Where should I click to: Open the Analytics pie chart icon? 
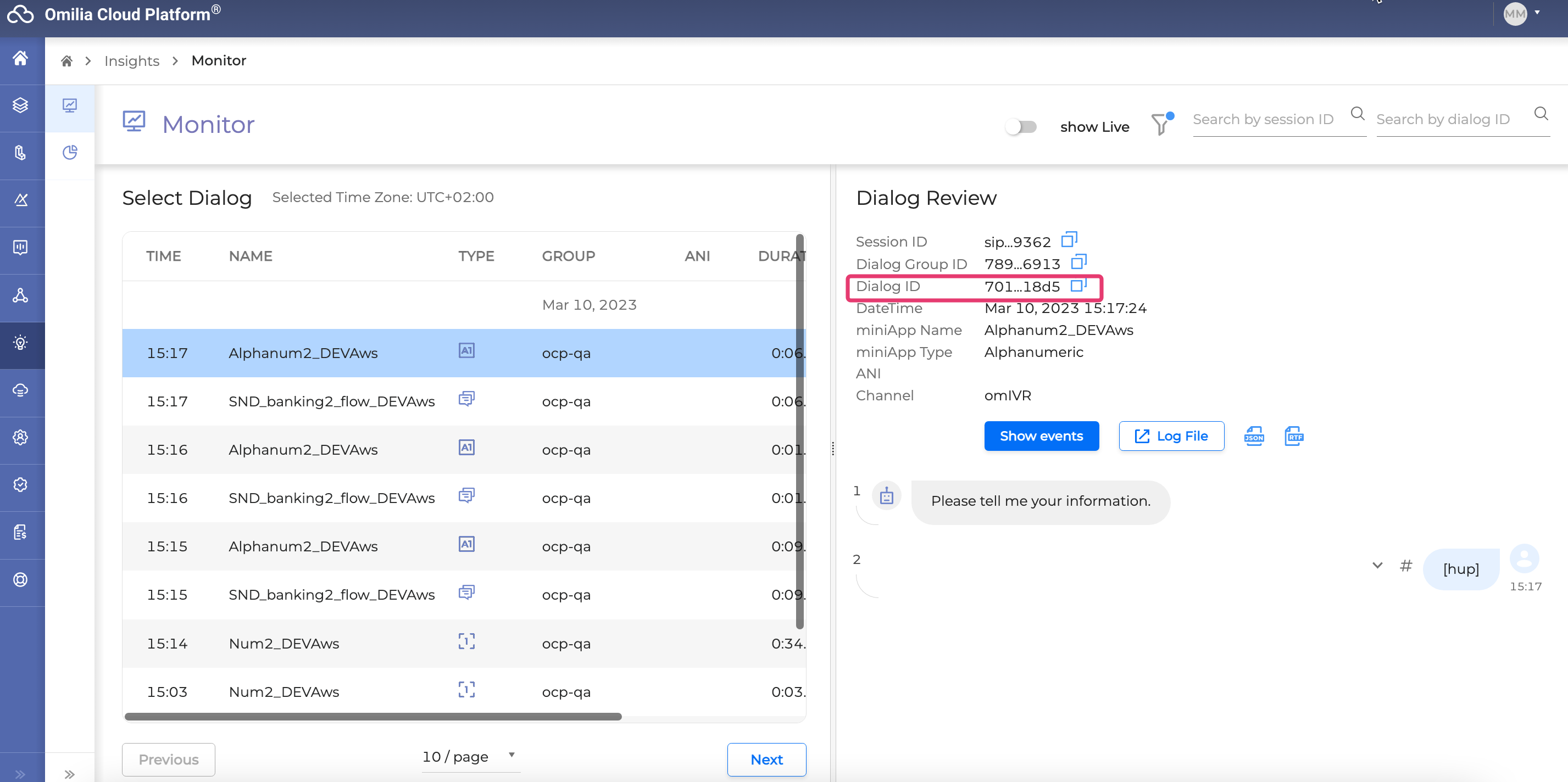coord(70,152)
